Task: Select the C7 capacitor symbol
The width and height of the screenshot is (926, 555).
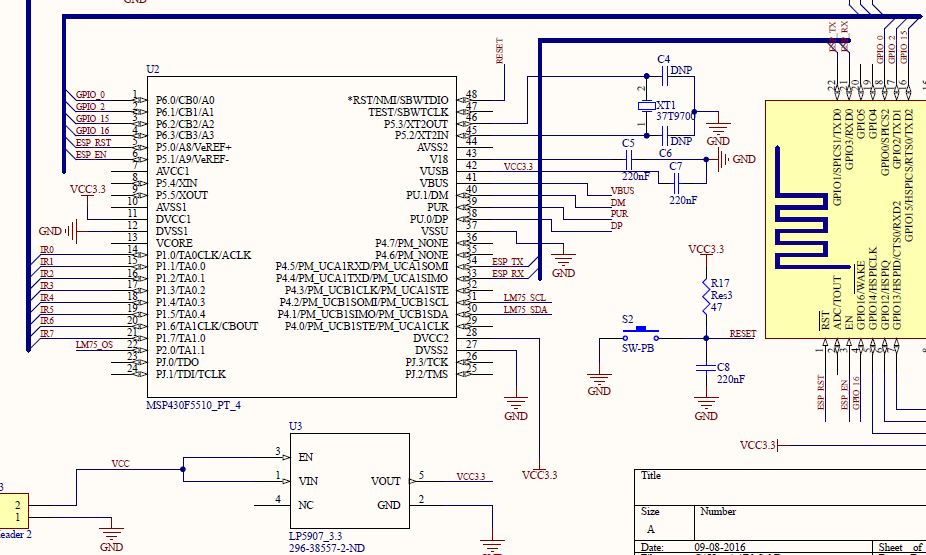Action: point(677,183)
